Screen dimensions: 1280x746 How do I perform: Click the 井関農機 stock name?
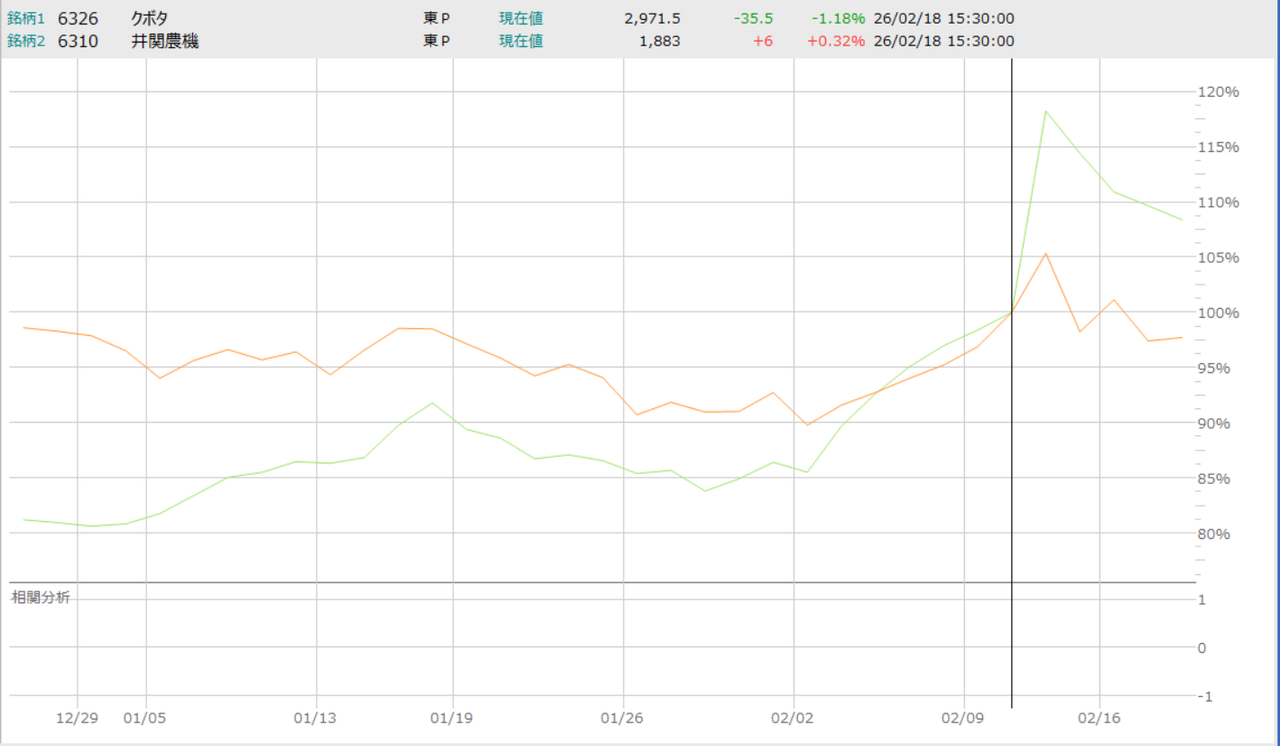coord(164,41)
